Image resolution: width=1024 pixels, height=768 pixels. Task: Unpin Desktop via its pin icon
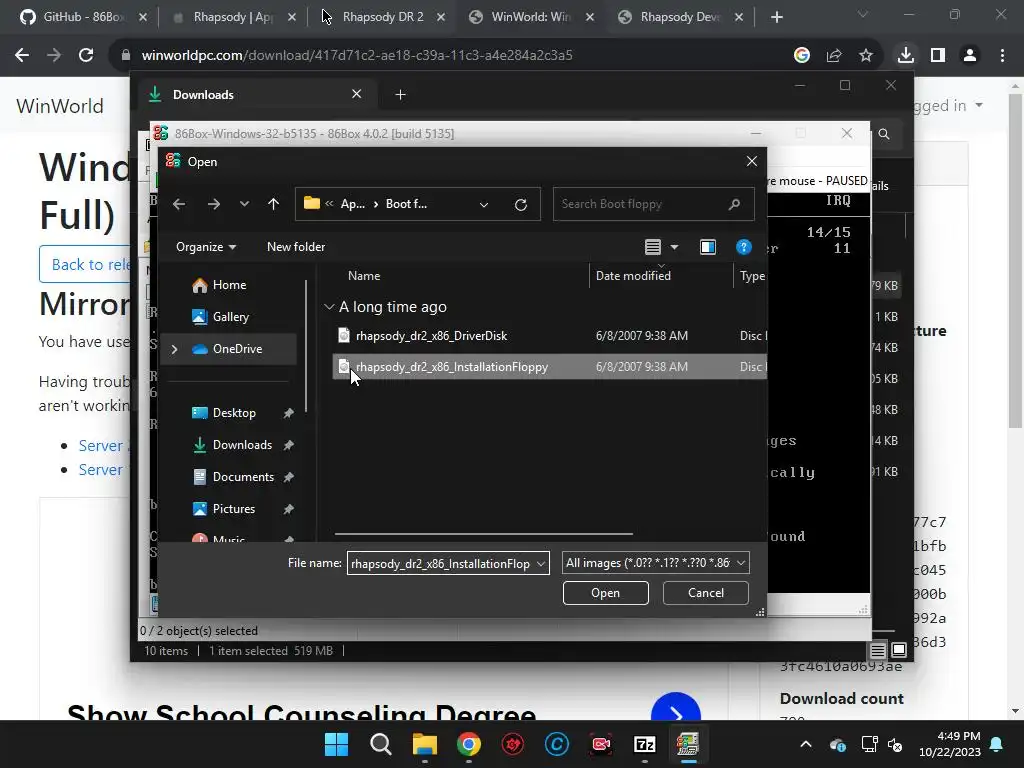tap(288, 413)
